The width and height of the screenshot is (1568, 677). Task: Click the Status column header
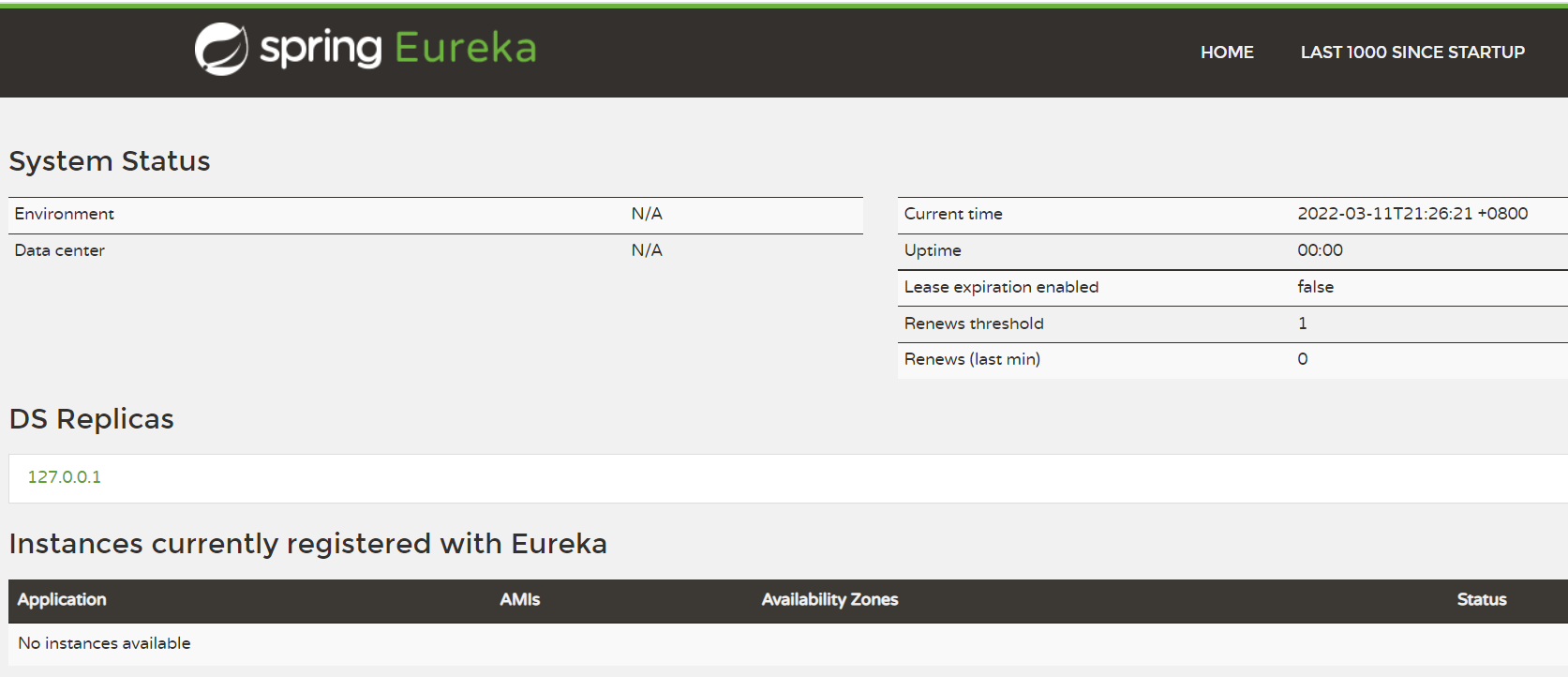(1481, 600)
